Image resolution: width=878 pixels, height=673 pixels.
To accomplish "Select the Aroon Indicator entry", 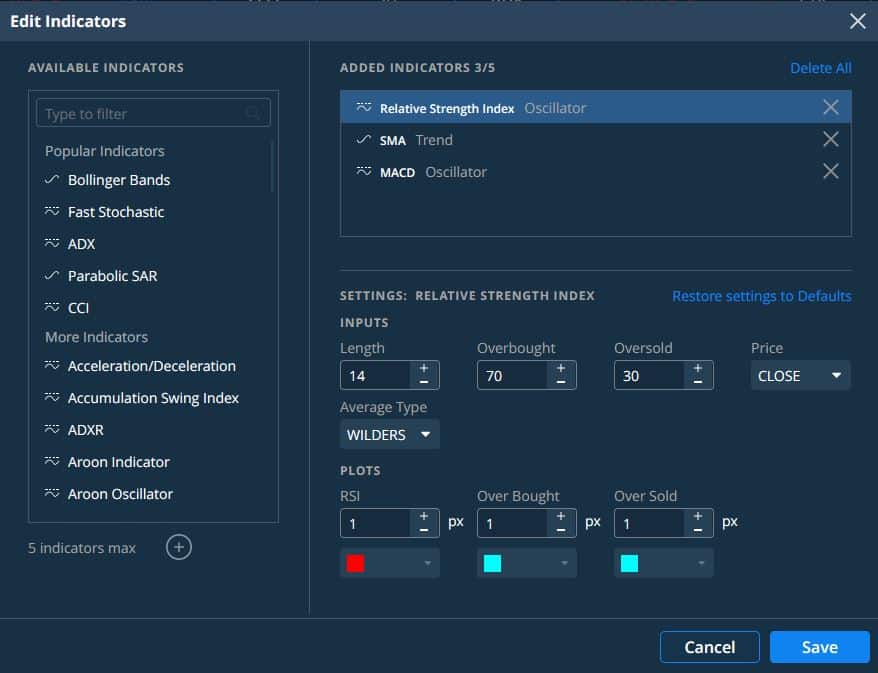I will click(x=119, y=461).
